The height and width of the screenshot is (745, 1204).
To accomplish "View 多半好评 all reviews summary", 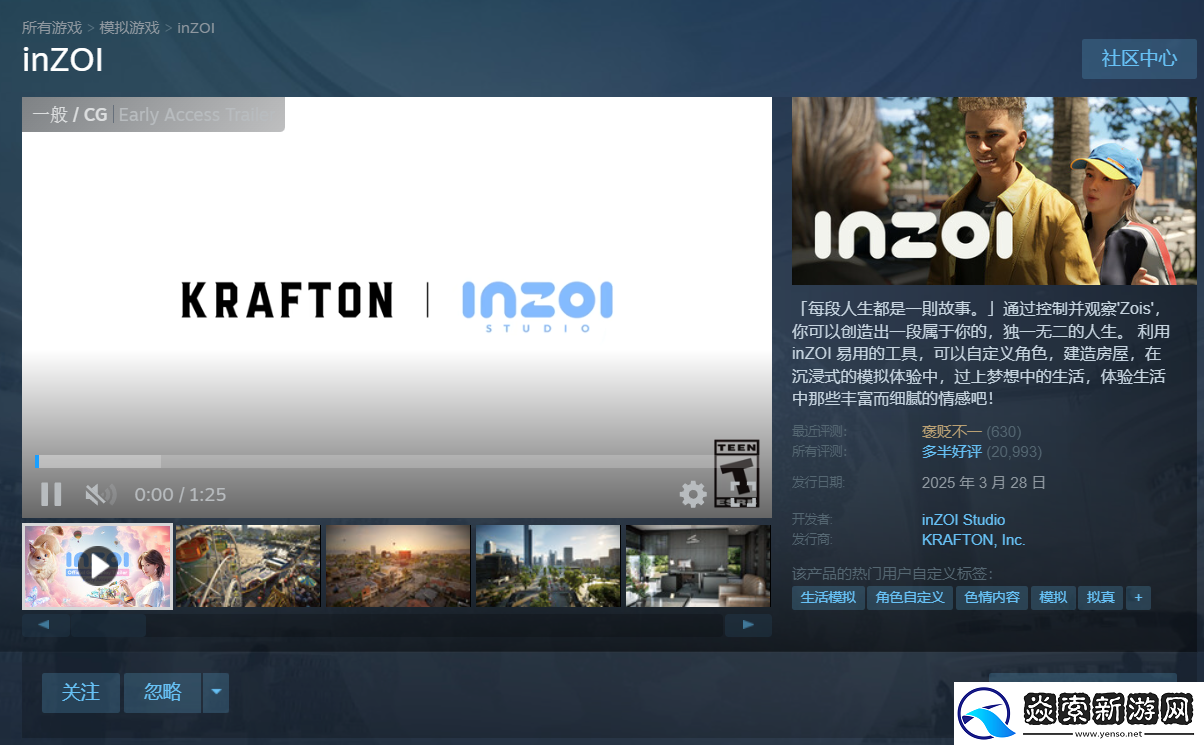I will [x=951, y=452].
